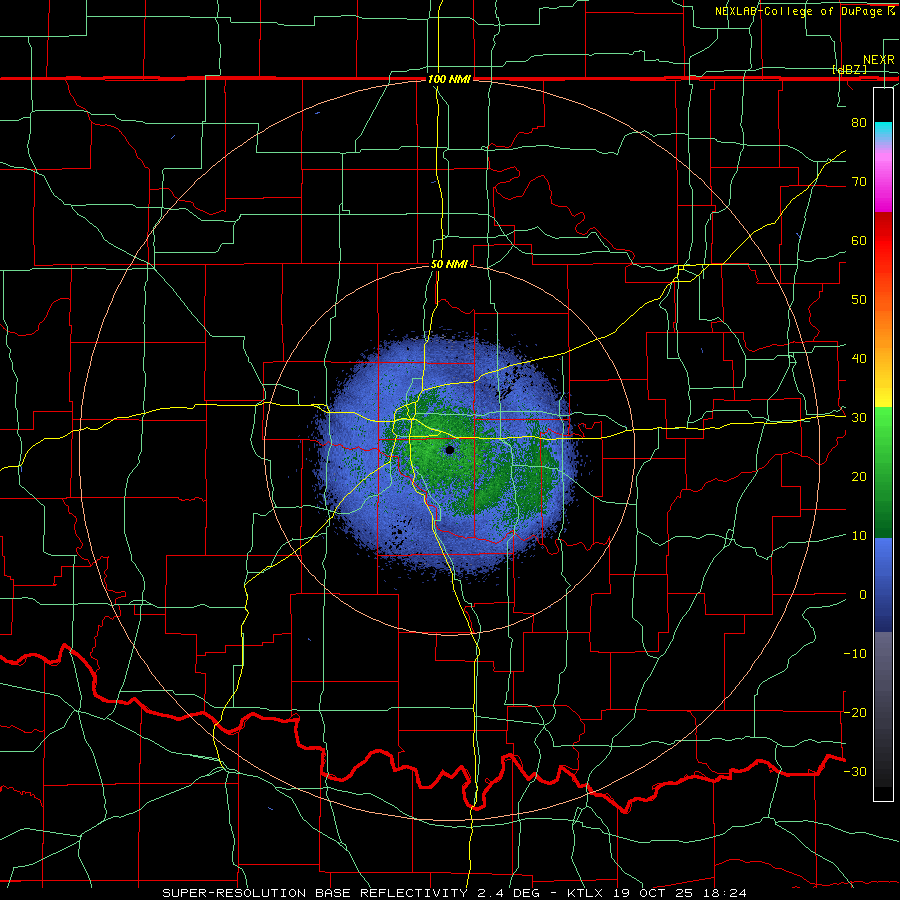900x900 pixels.
Task: Click the 60 value on dBZ scale
Action: [859, 240]
